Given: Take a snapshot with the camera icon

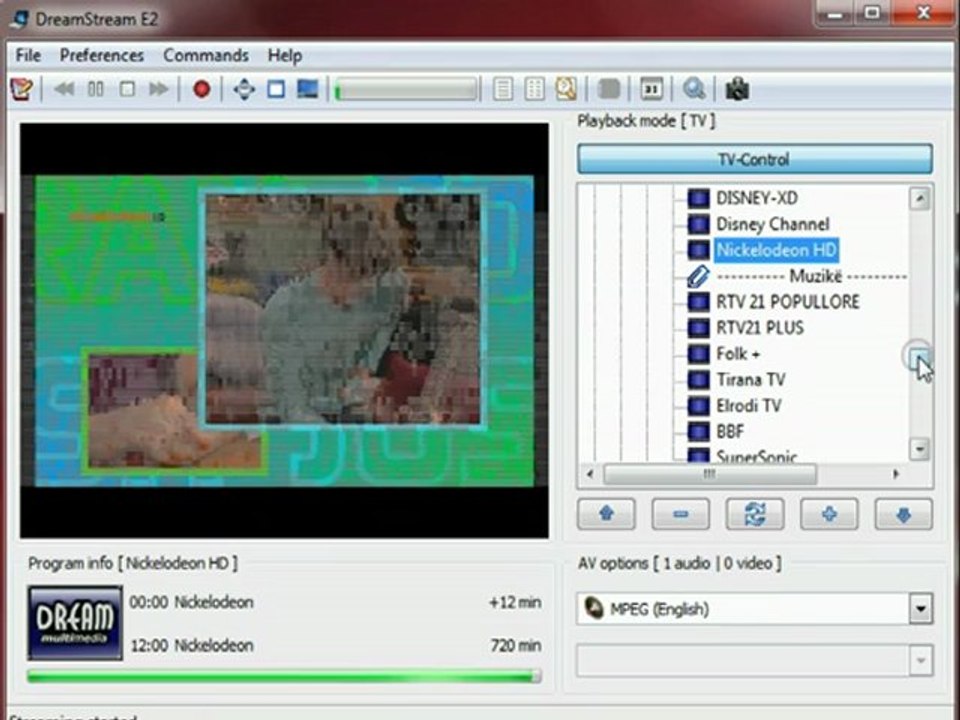Looking at the screenshot, I should pos(737,89).
